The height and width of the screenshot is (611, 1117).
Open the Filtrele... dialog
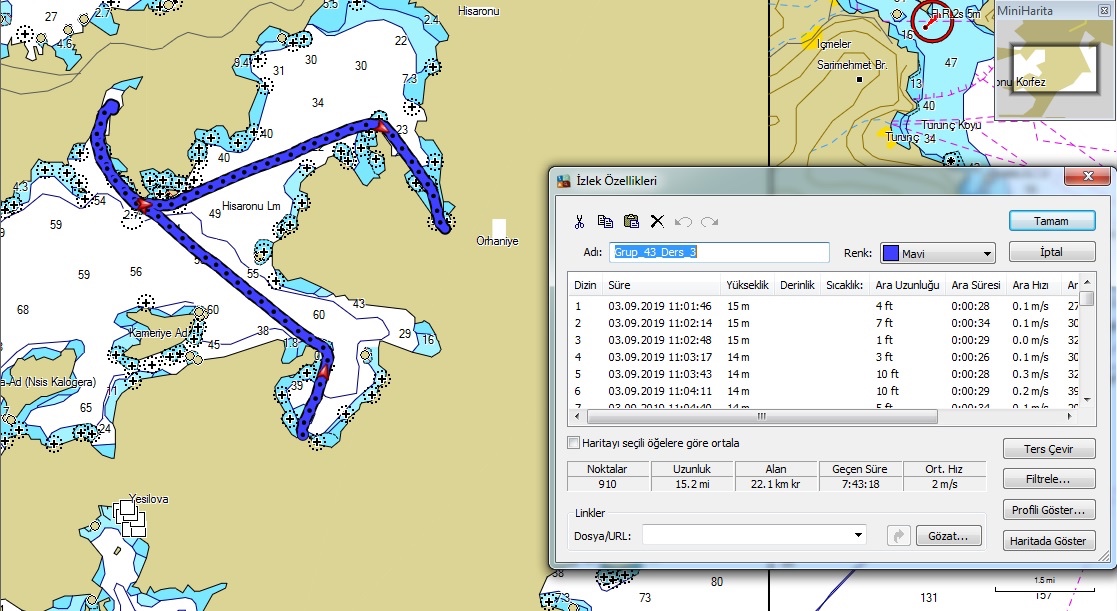coord(1049,479)
